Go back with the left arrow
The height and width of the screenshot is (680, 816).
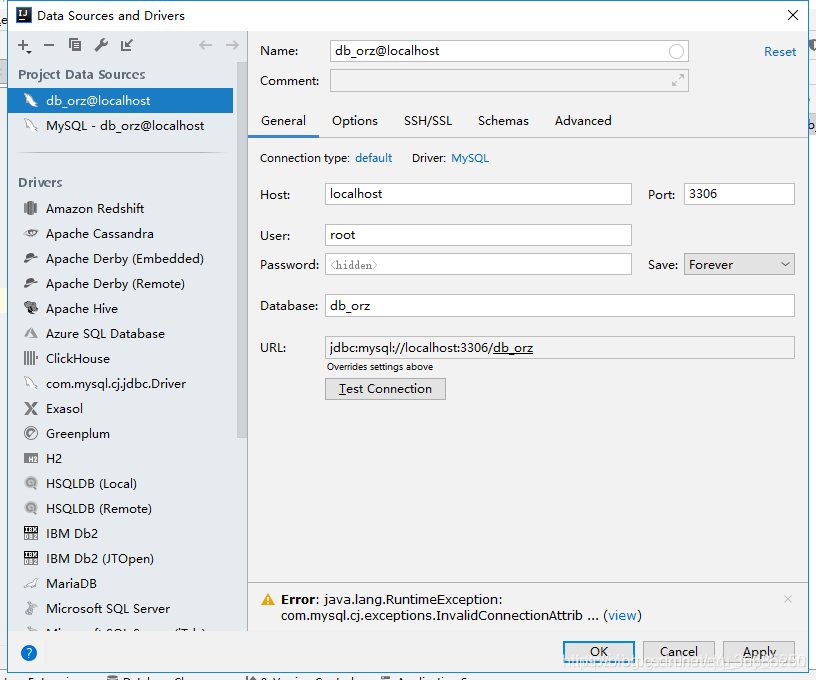[x=206, y=45]
